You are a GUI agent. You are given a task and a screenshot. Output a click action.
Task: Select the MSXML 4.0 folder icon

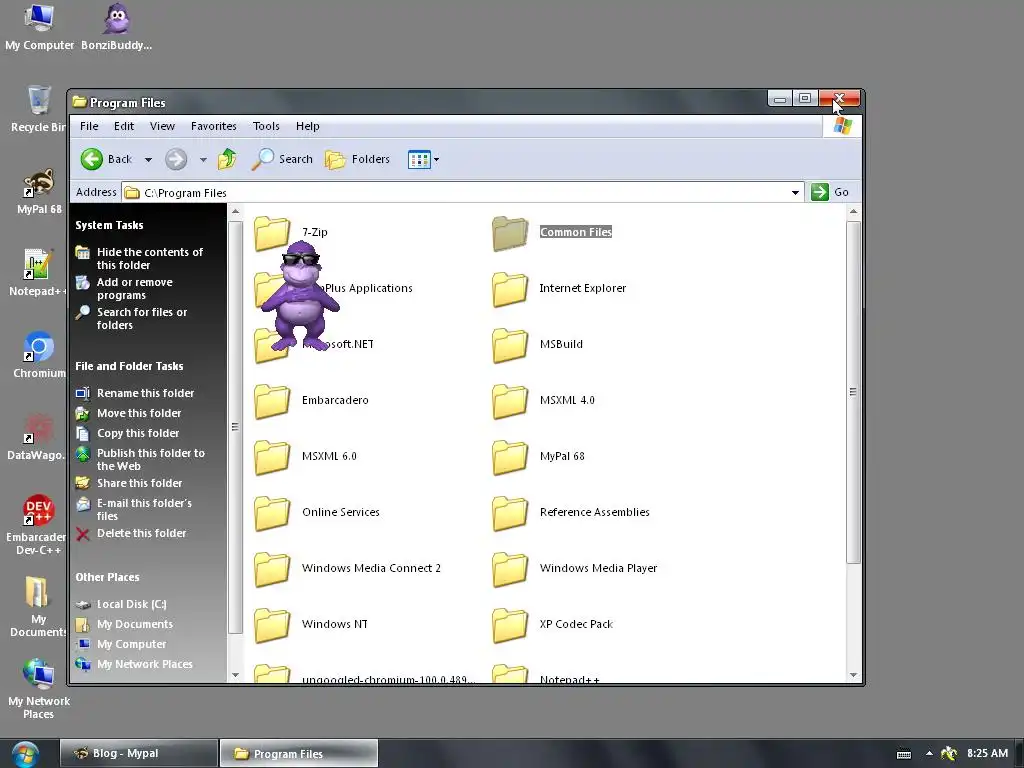pyautogui.click(x=510, y=400)
